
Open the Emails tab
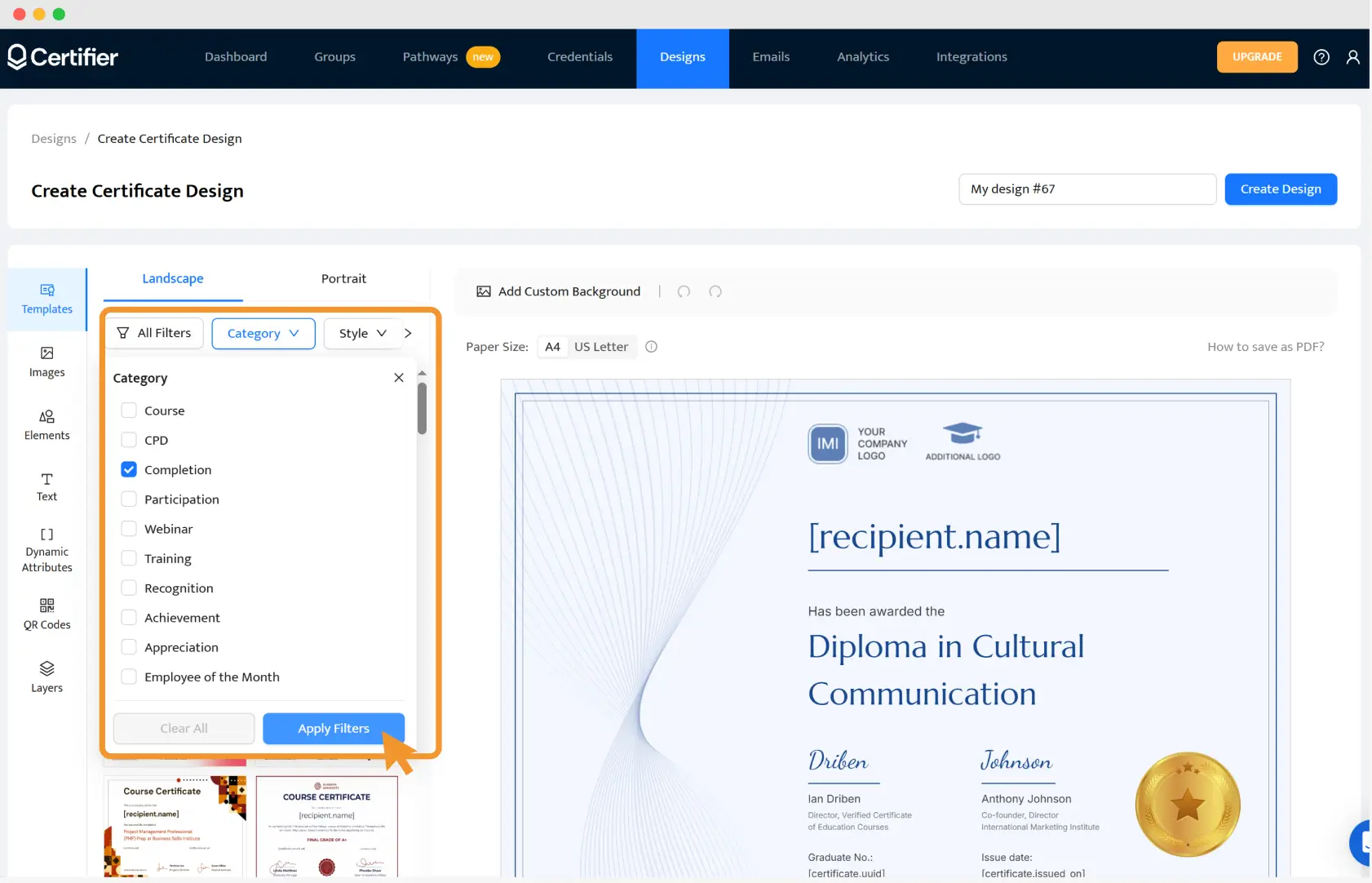click(771, 57)
